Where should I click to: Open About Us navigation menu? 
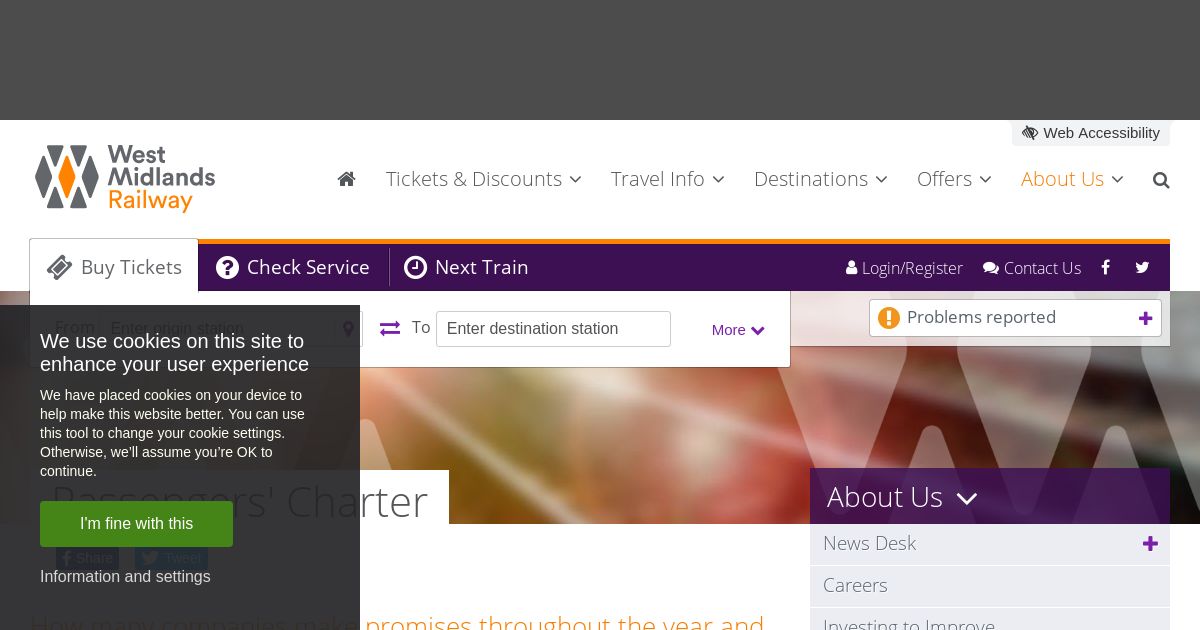(1072, 179)
